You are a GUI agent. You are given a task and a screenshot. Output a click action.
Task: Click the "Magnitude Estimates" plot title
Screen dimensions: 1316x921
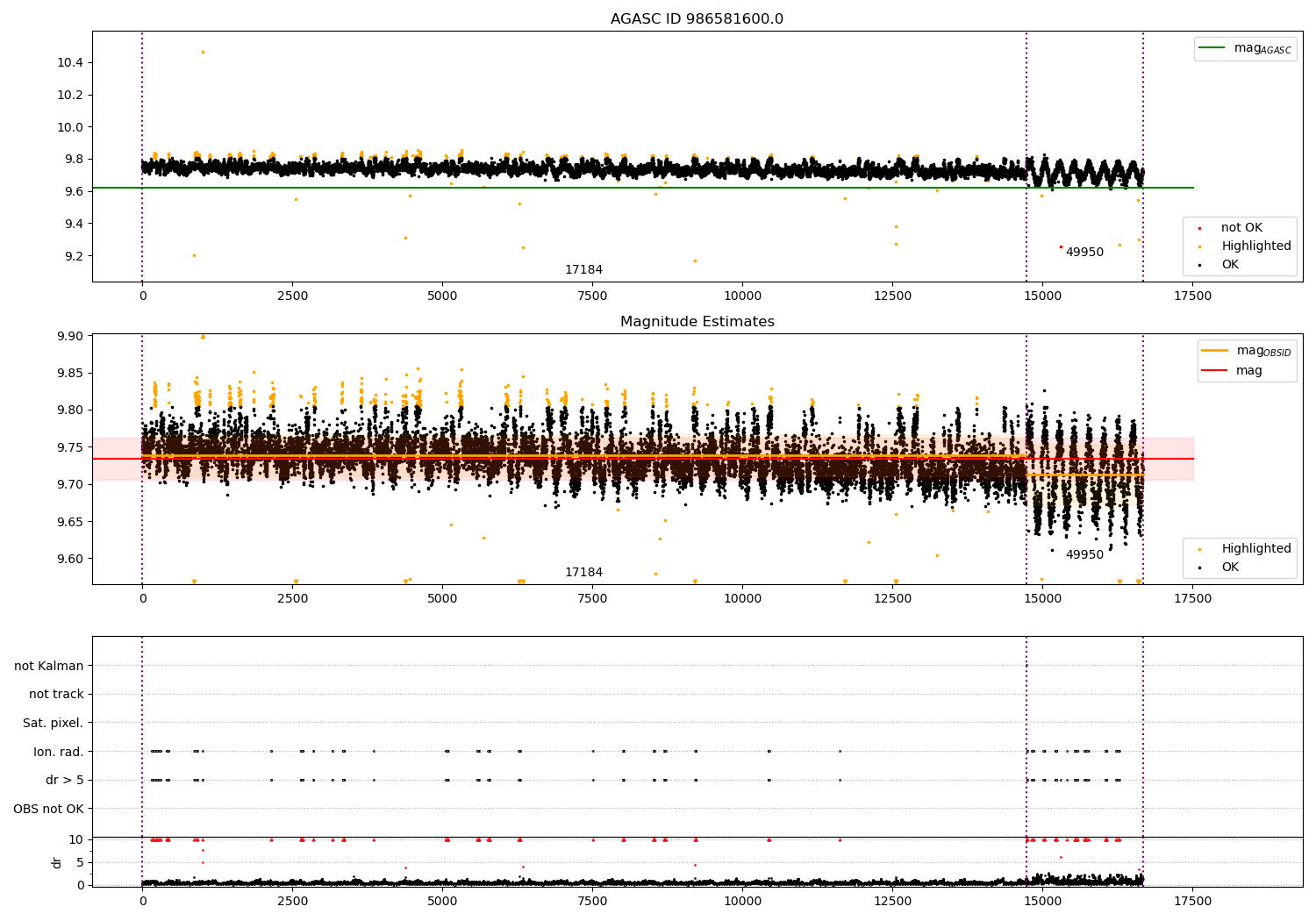pos(697,322)
